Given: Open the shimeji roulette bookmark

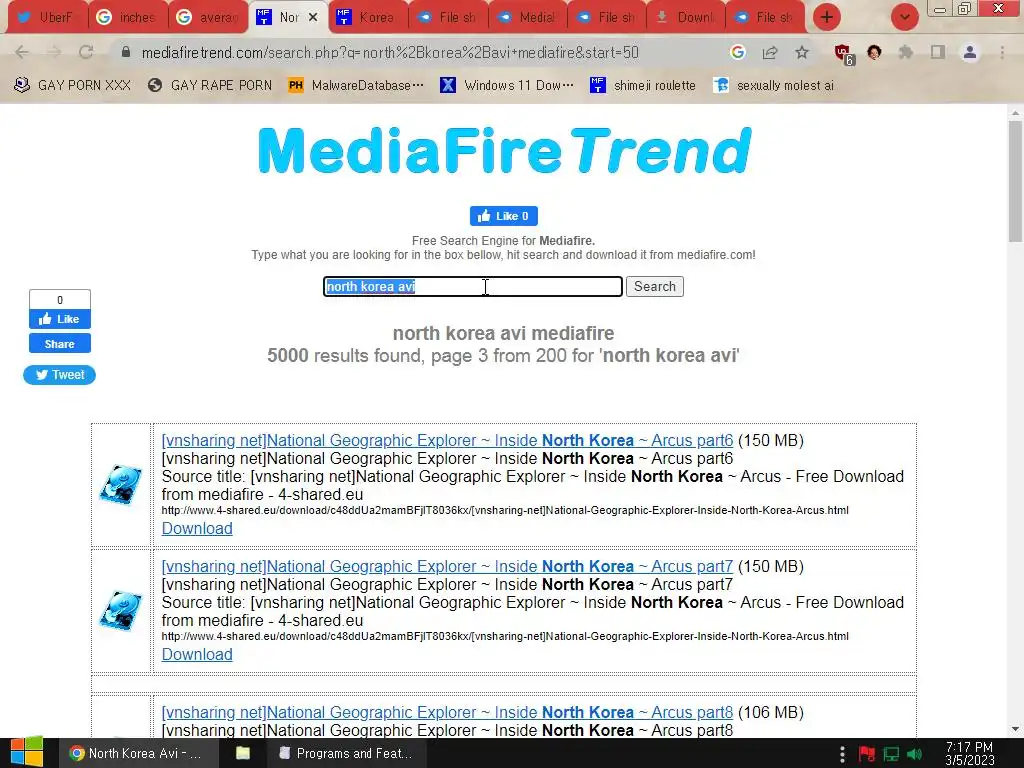Looking at the screenshot, I should [x=643, y=86].
